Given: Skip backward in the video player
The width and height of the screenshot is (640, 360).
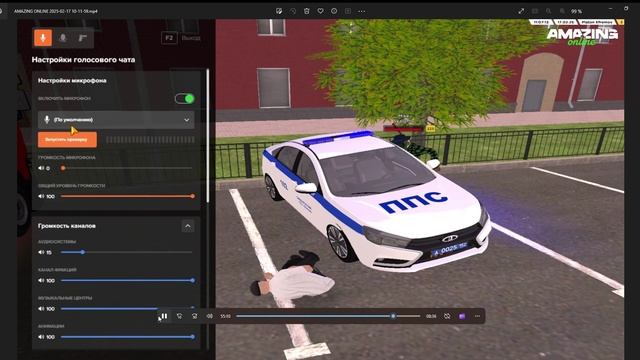Looking at the screenshot, I should click(x=179, y=316).
